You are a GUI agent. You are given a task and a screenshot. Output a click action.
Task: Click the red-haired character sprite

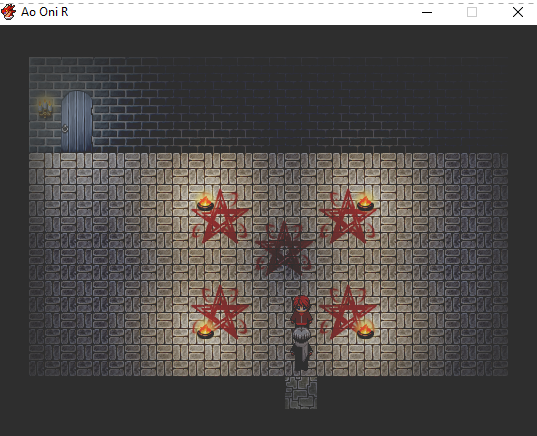[301, 312]
